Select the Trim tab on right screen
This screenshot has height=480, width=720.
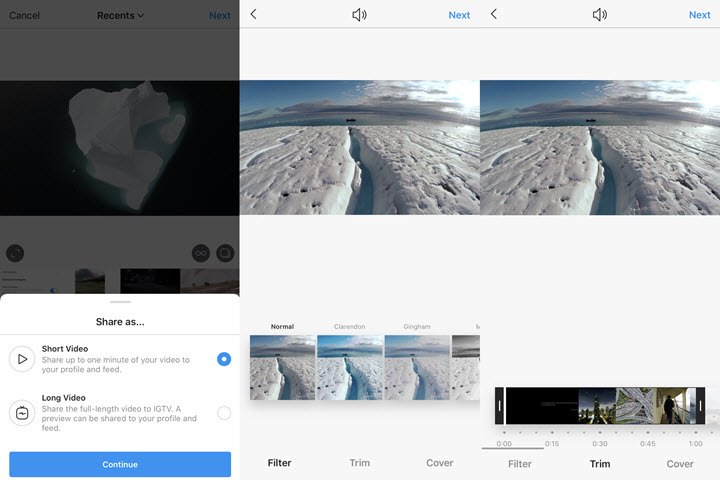click(x=600, y=464)
